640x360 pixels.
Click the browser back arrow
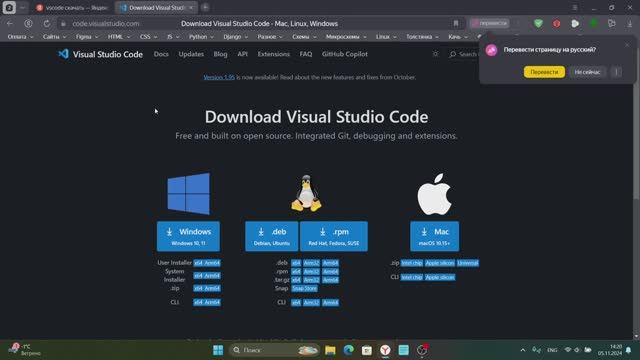pos(10,24)
